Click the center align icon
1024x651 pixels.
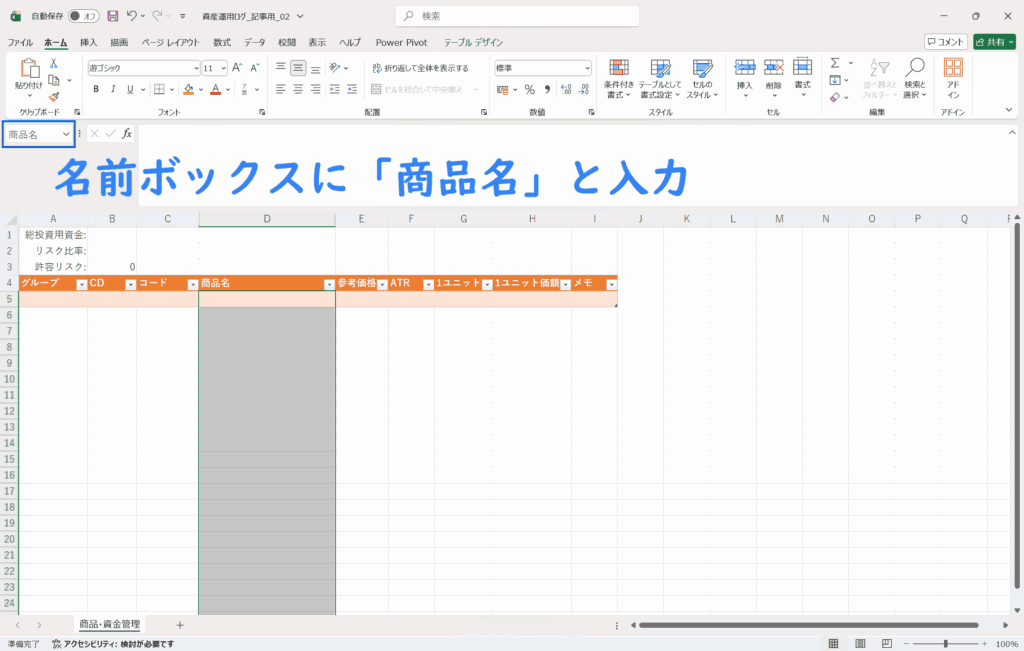(298, 89)
